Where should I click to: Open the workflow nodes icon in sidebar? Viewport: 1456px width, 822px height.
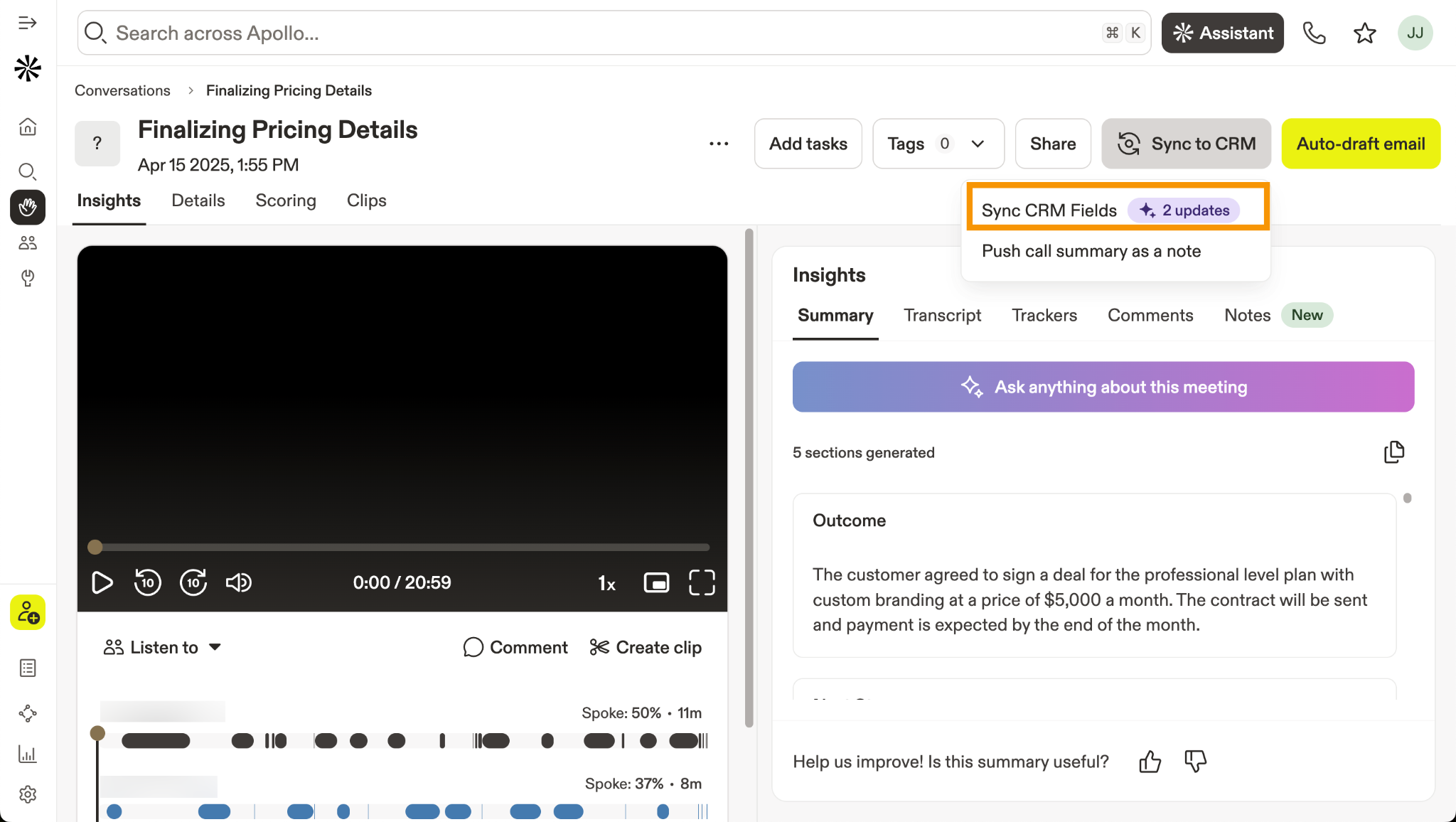click(x=28, y=713)
